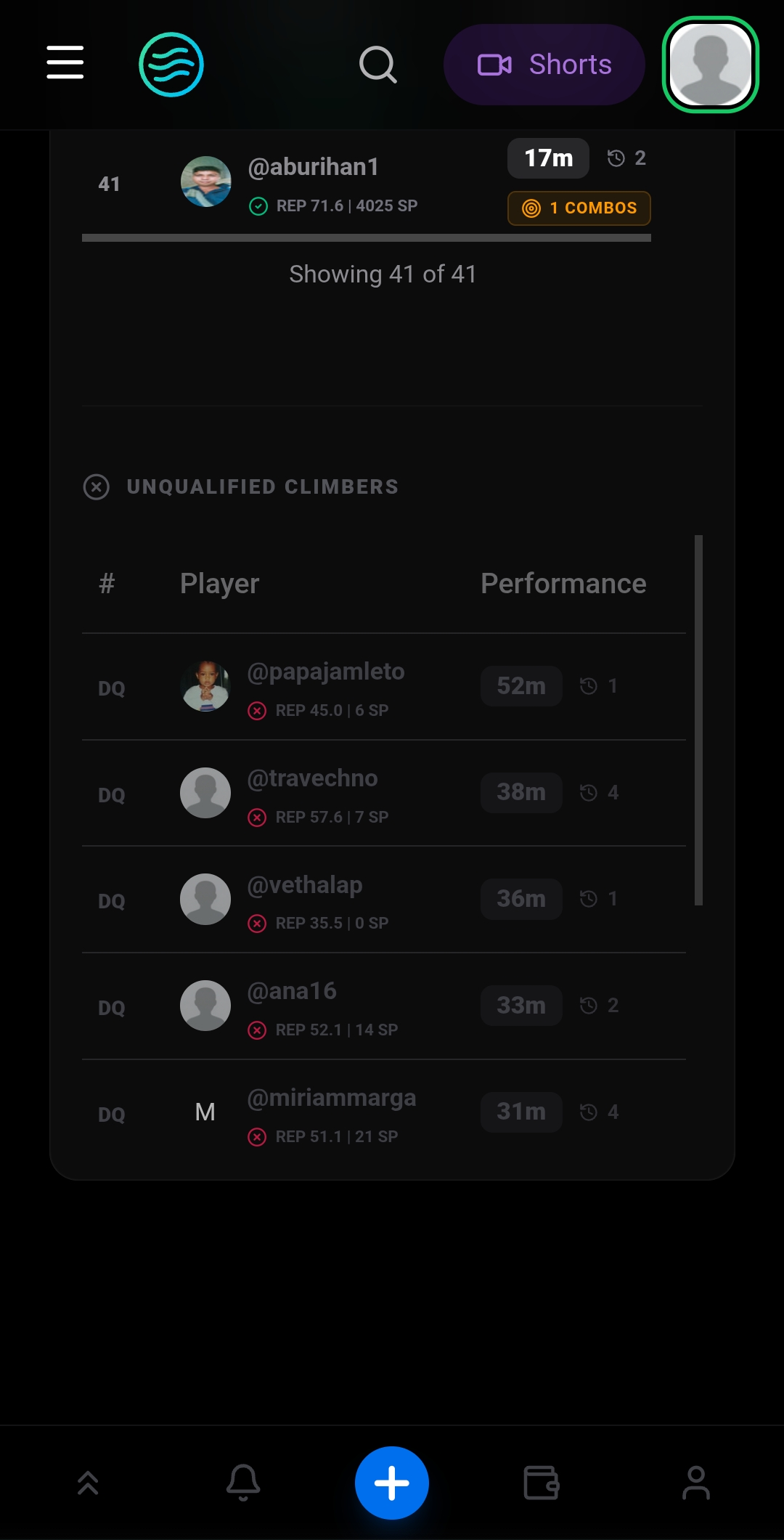Open the profile avatar in the header
This screenshot has height=1540, width=784.
710,65
